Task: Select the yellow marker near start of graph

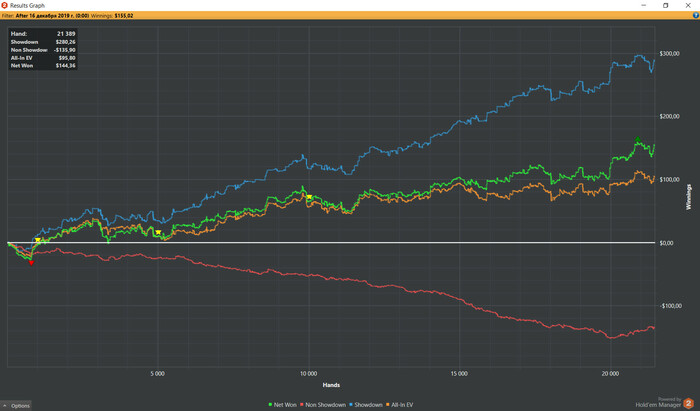Action: [x=38, y=240]
